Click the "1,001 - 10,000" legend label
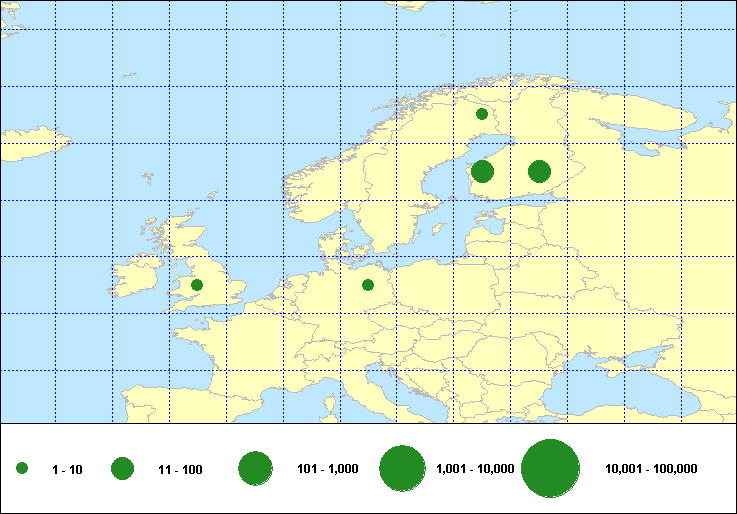This screenshot has width=737, height=514. click(476, 469)
